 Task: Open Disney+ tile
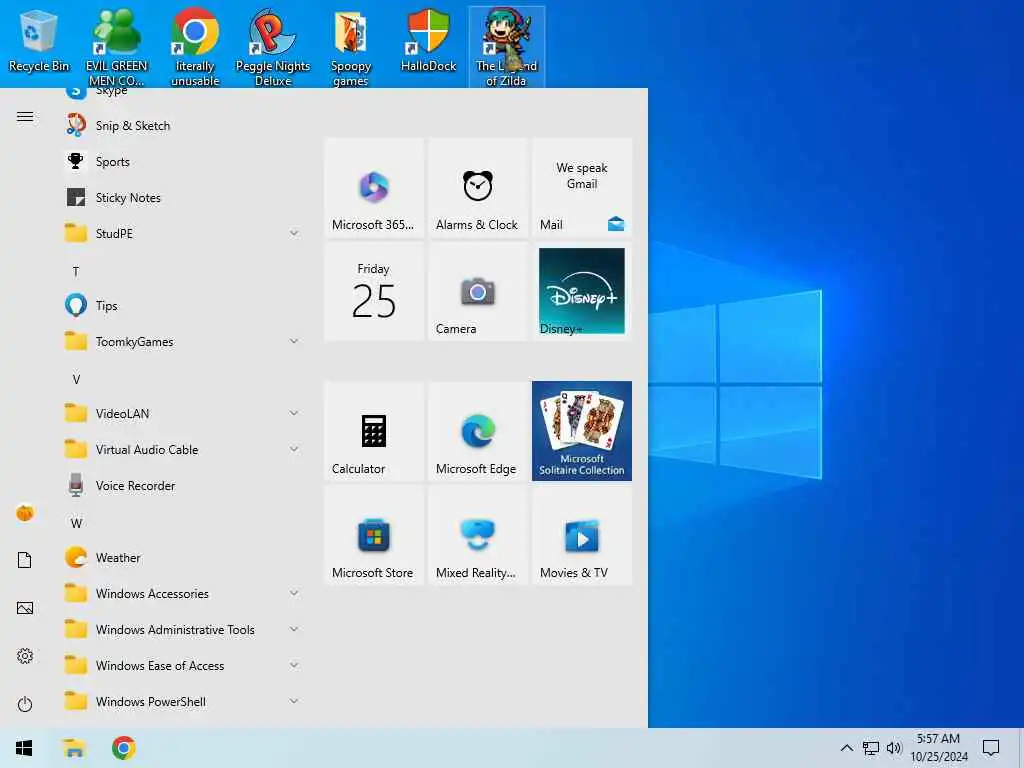click(582, 291)
